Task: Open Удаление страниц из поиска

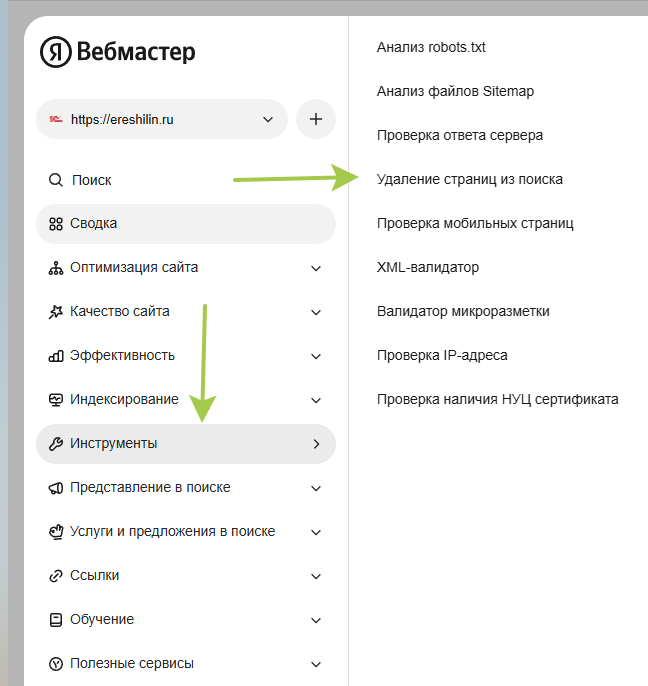Action: click(x=469, y=179)
